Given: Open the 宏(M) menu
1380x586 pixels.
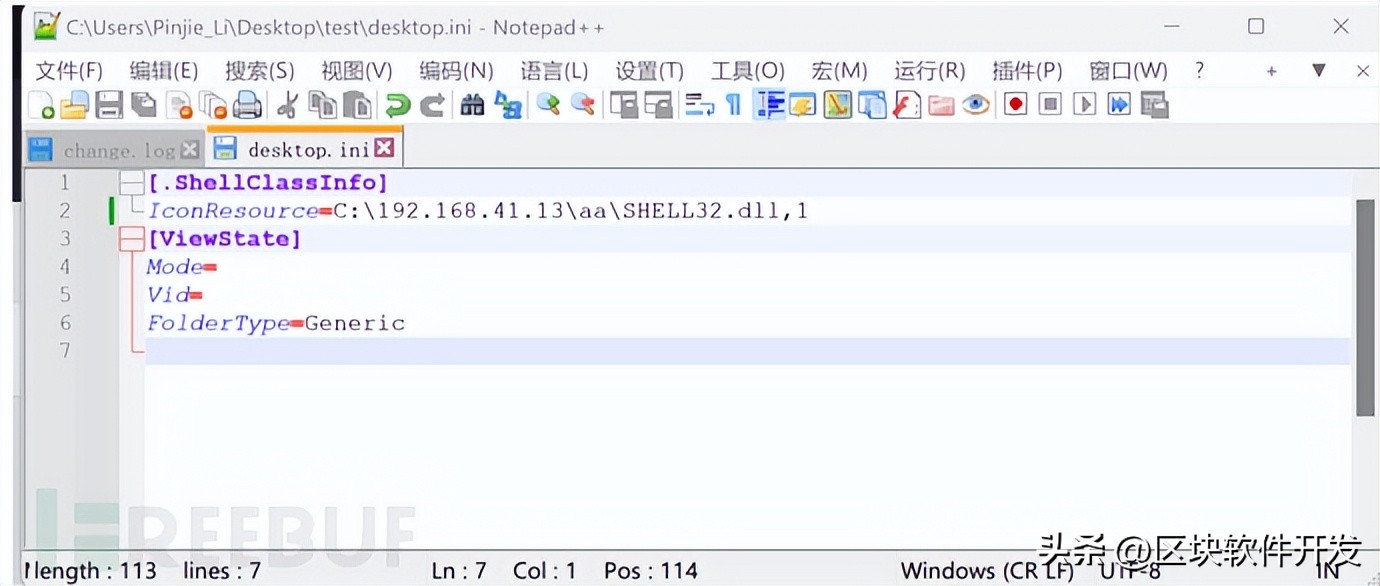Looking at the screenshot, I should coord(839,71).
